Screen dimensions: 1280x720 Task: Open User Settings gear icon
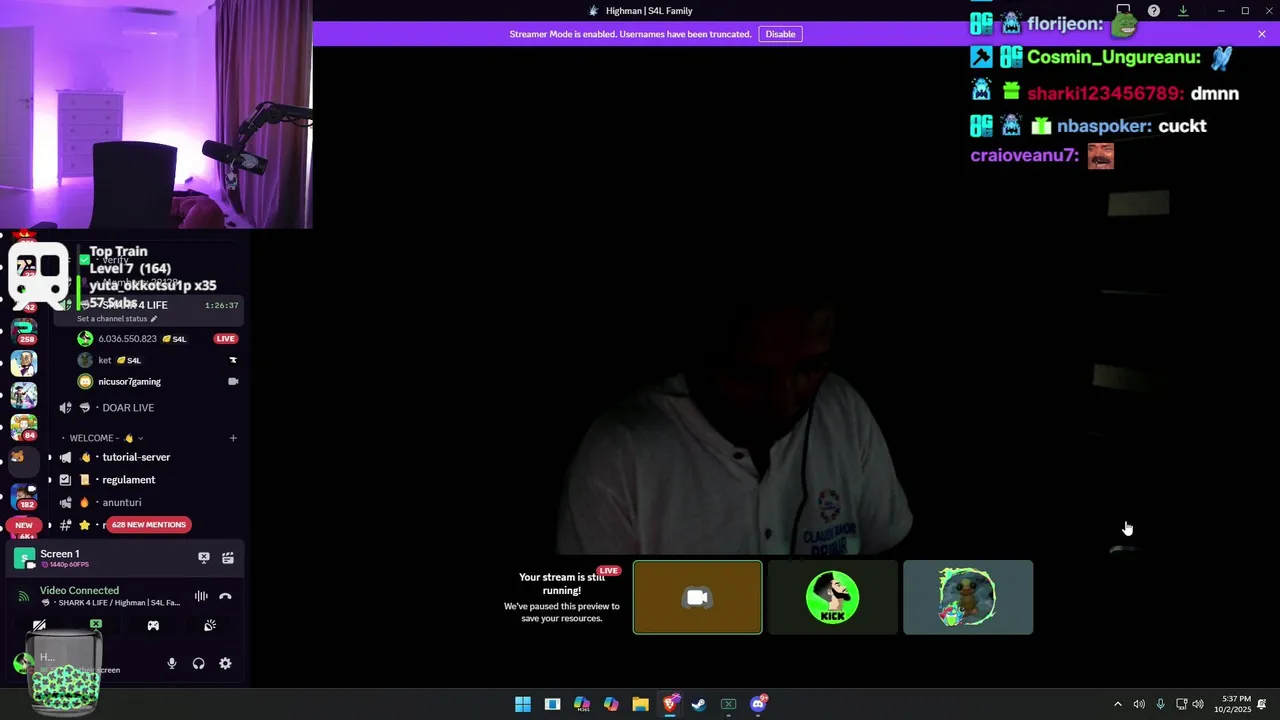(x=225, y=663)
